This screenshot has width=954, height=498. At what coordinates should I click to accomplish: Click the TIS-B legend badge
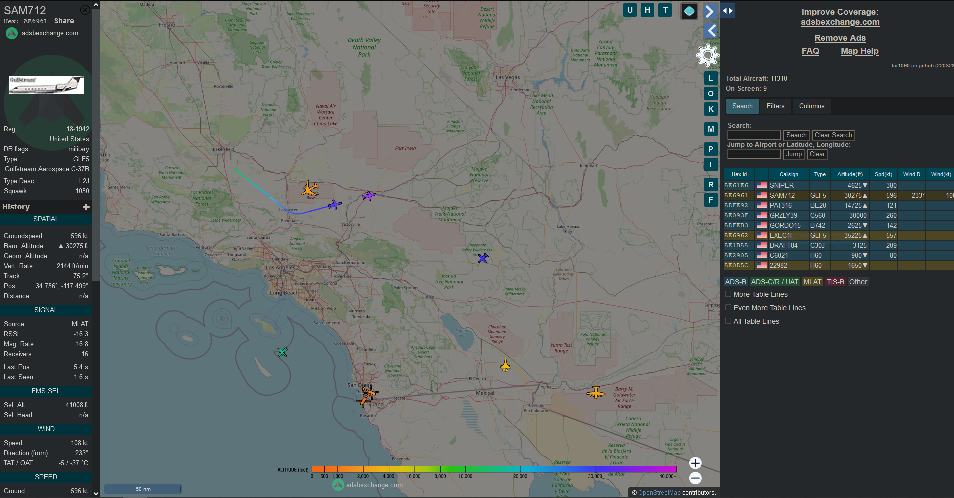coord(835,282)
